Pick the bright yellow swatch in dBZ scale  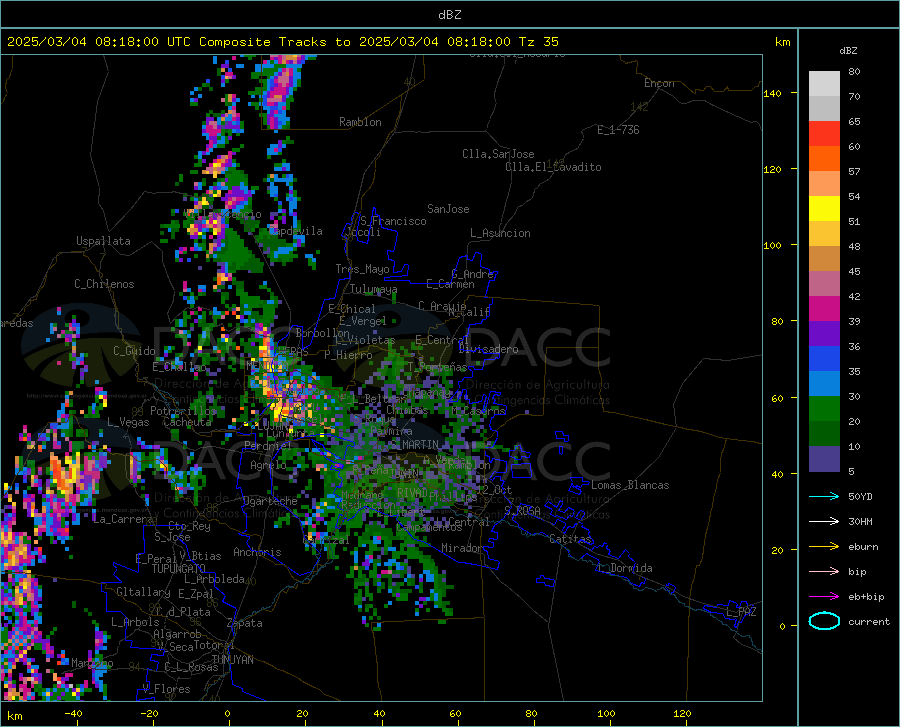(x=824, y=209)
